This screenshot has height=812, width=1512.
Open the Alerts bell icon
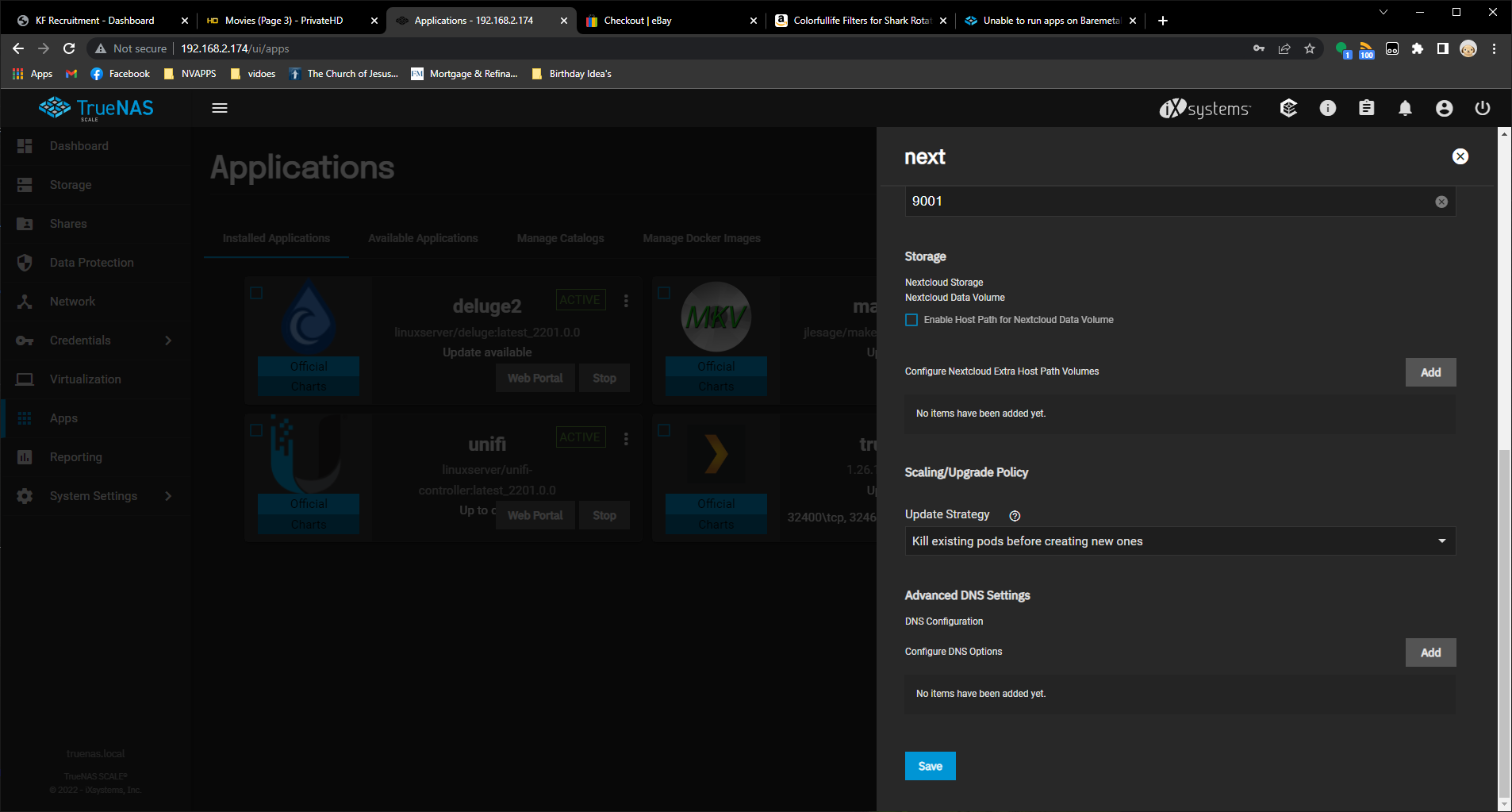[x=1405, y=108]
